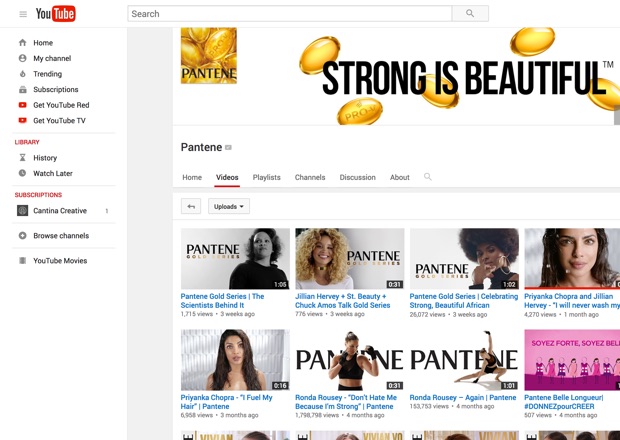Open Subscriptions link in sidebar
Viewport: 620px width, 440px height.
point(56,89)
